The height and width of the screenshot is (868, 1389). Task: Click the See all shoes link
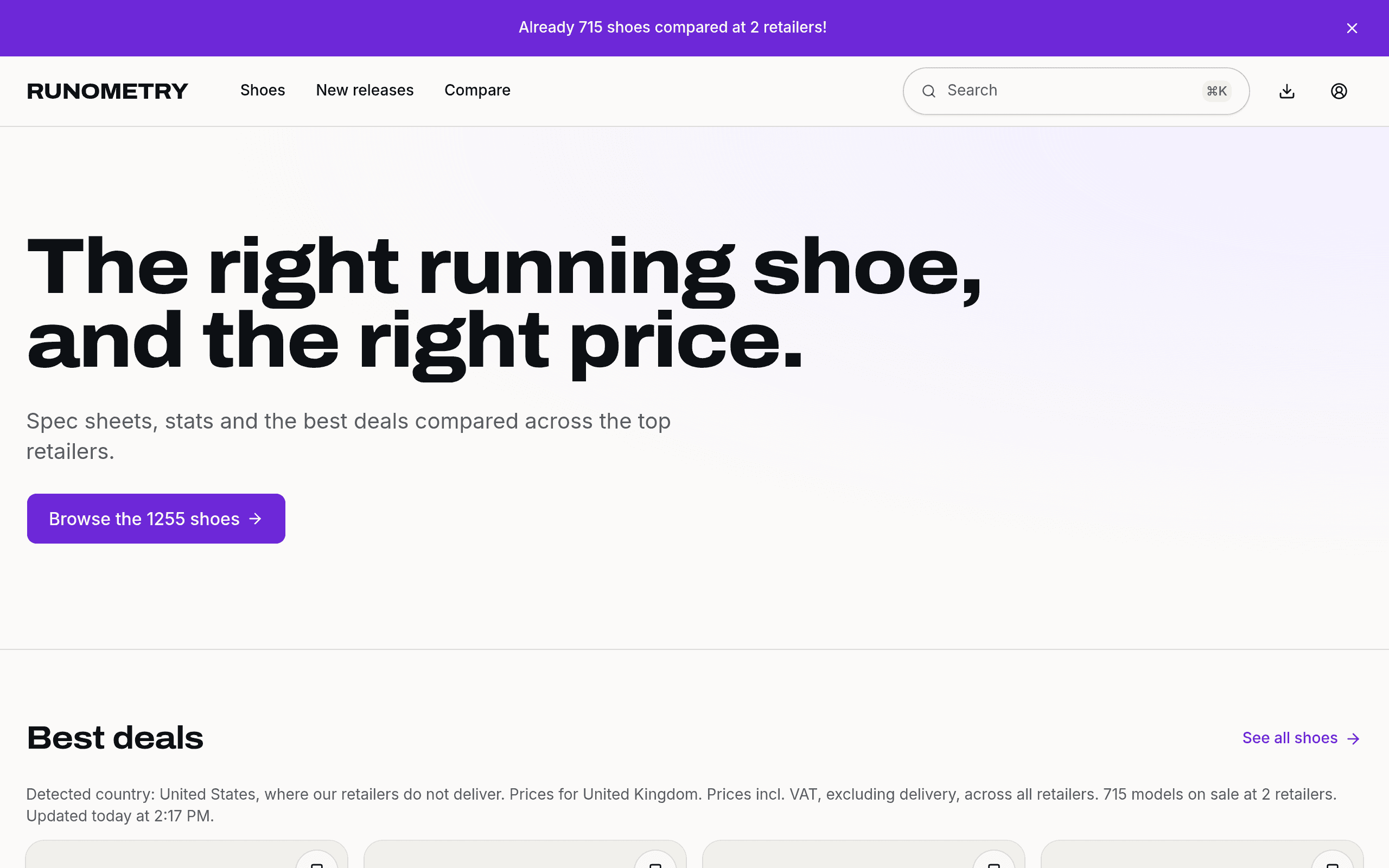click(1301, 738)
